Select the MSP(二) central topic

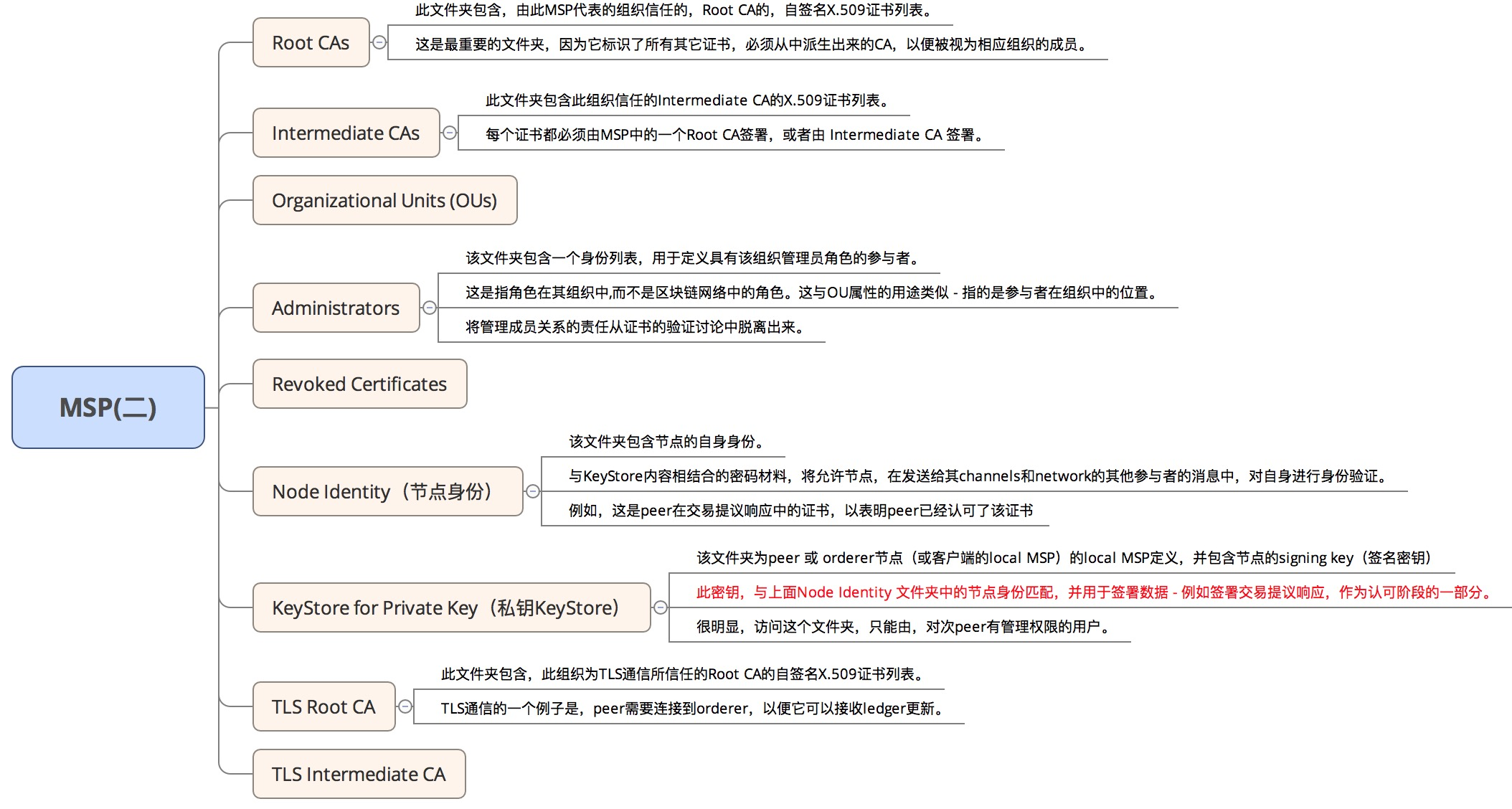click(x=108, y=407)
